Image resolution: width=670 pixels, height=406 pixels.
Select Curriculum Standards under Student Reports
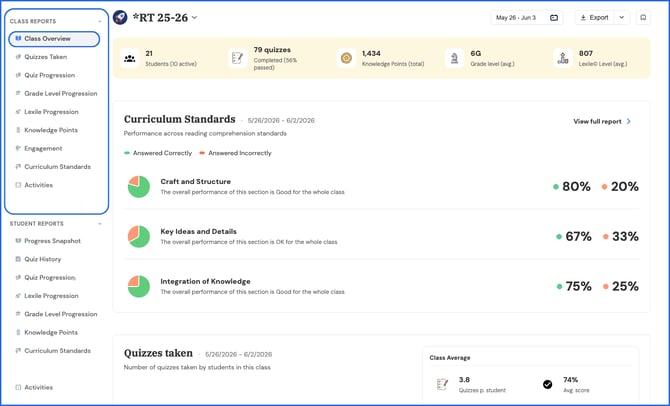pyautogui.click(x=57, y=351)
